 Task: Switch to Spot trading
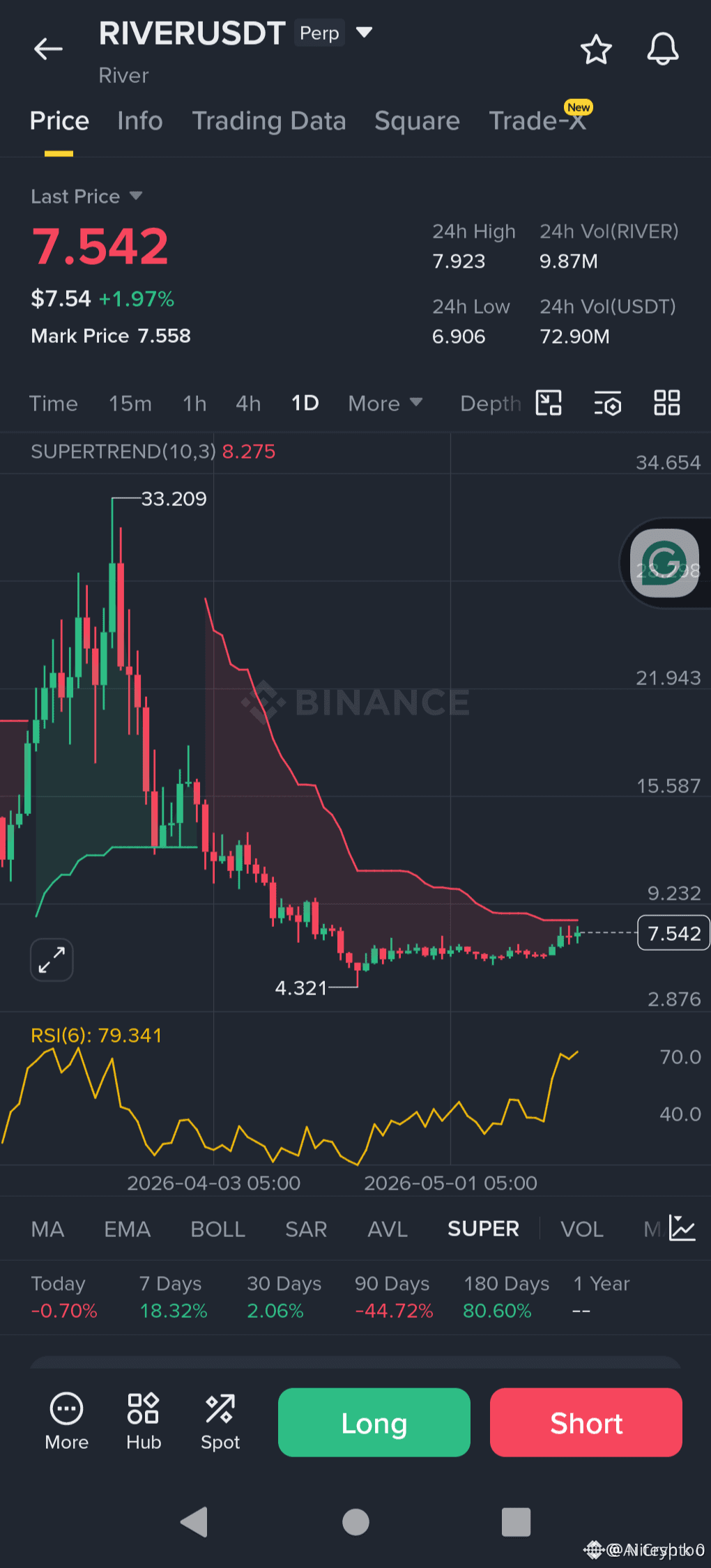220,1422
